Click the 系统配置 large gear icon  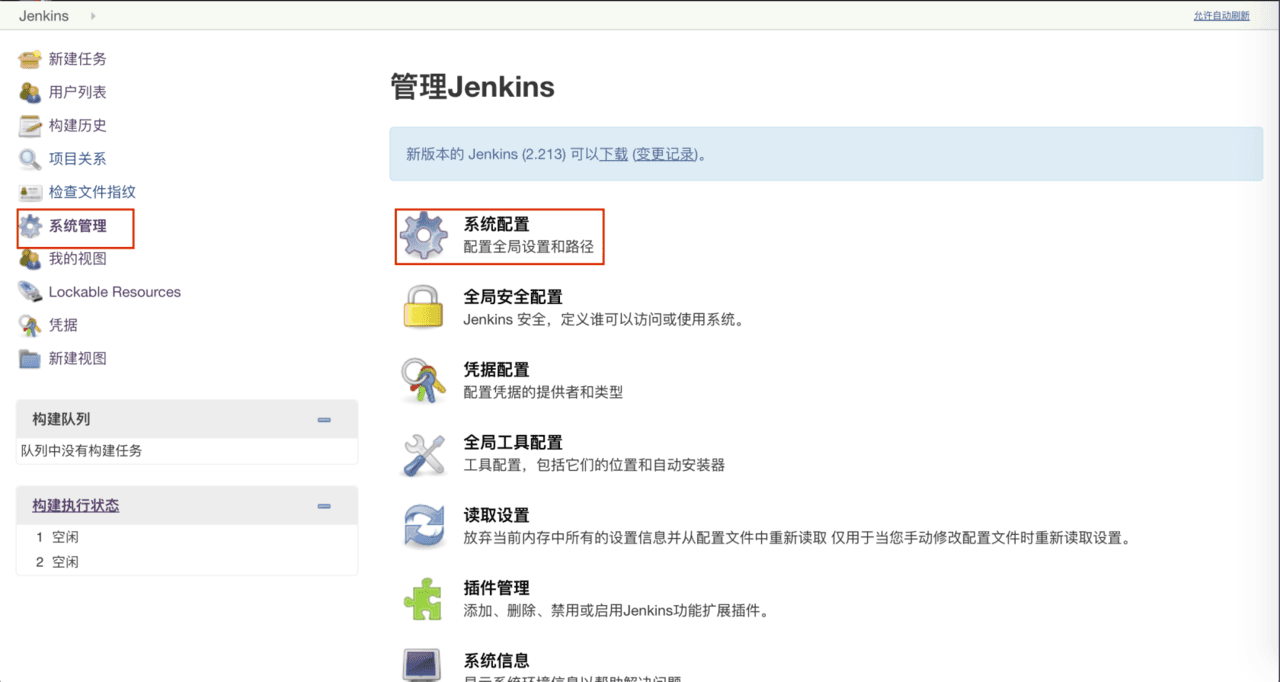pyautogui.click(x=424, y=236)
